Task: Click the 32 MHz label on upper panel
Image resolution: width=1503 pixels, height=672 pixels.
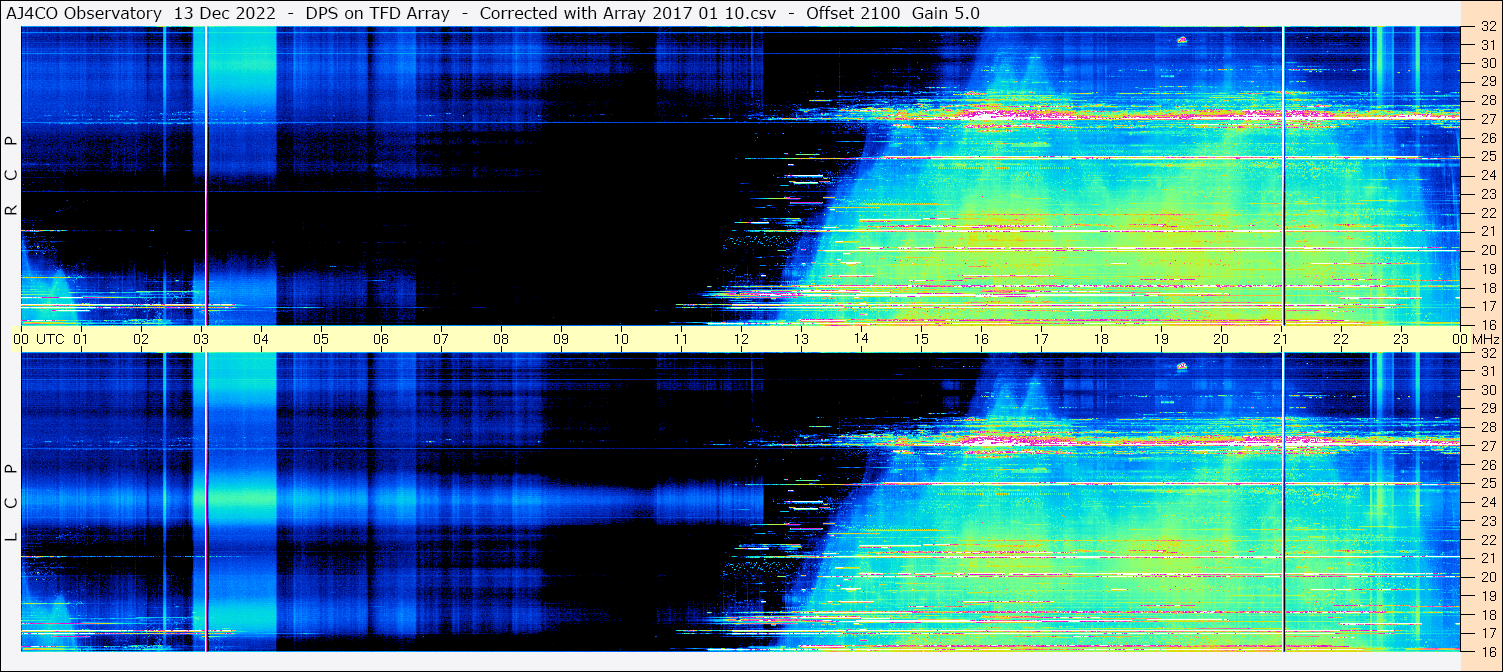Action: pos(1486,27)
